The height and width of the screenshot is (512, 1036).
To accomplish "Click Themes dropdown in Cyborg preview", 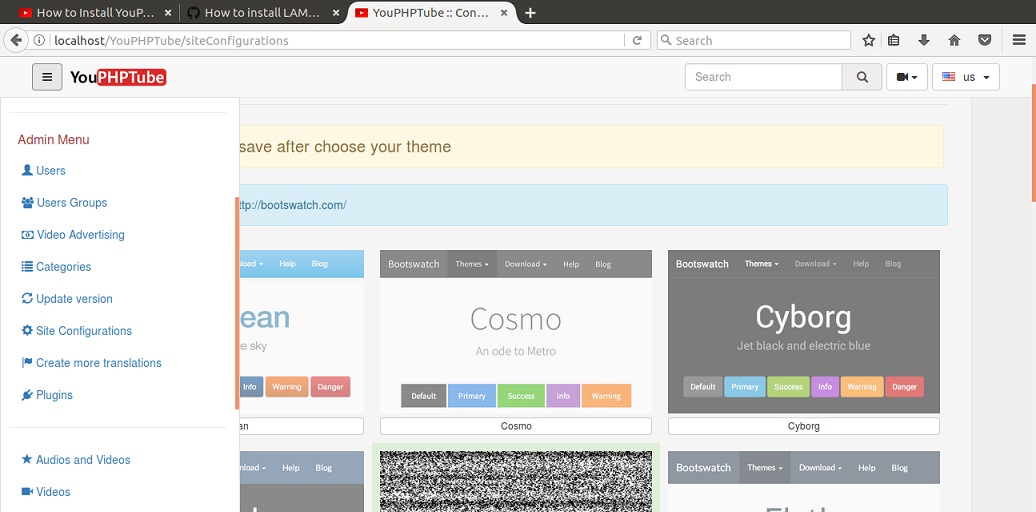I will [x=761, y=264].
